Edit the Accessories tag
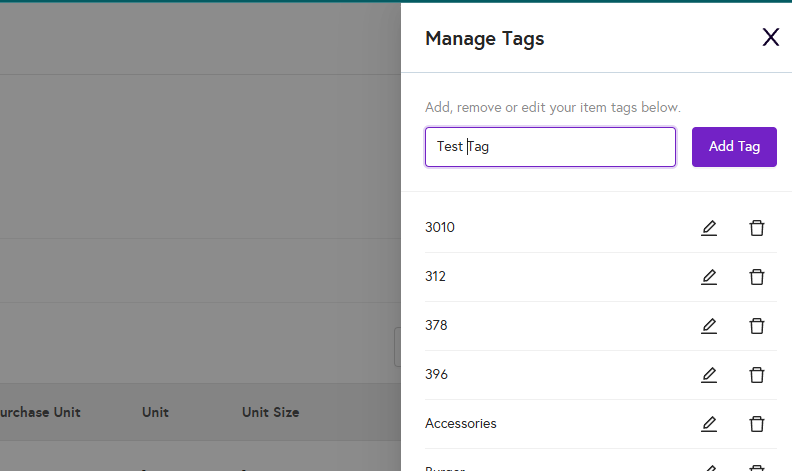Image resolution: width=792 pixels, height=471 pixels. (709, 424)
